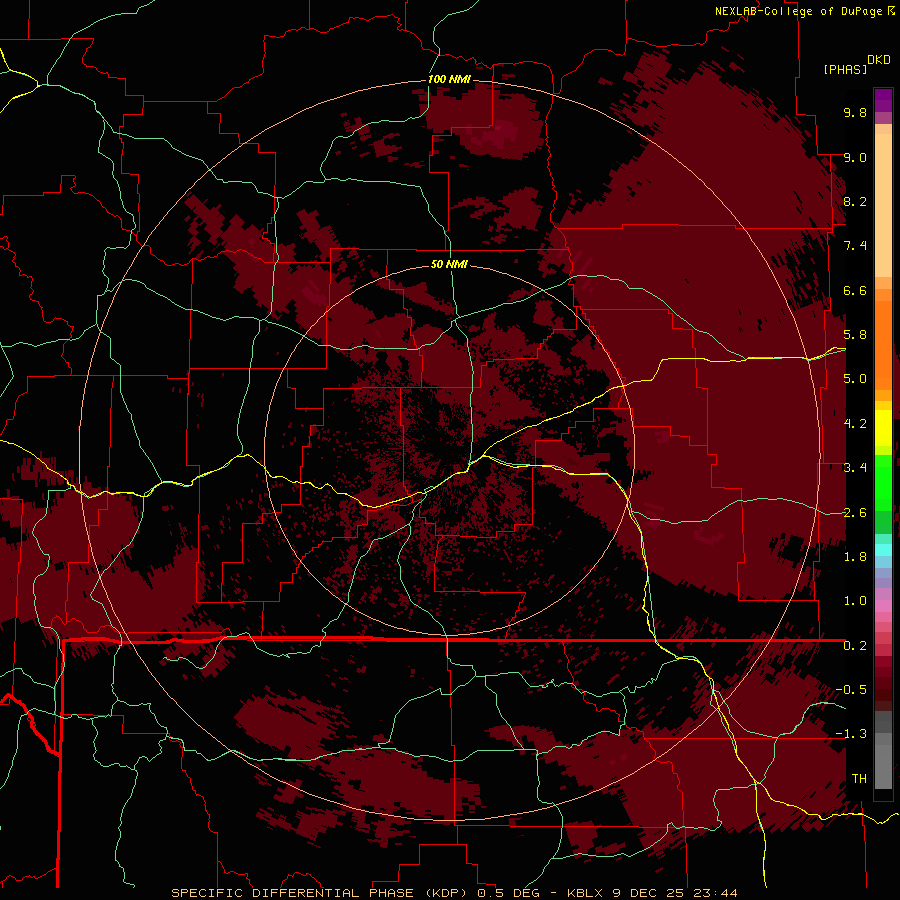Click the 6.6 value on the scale
The image size is (900, 900).
[855, 290]
